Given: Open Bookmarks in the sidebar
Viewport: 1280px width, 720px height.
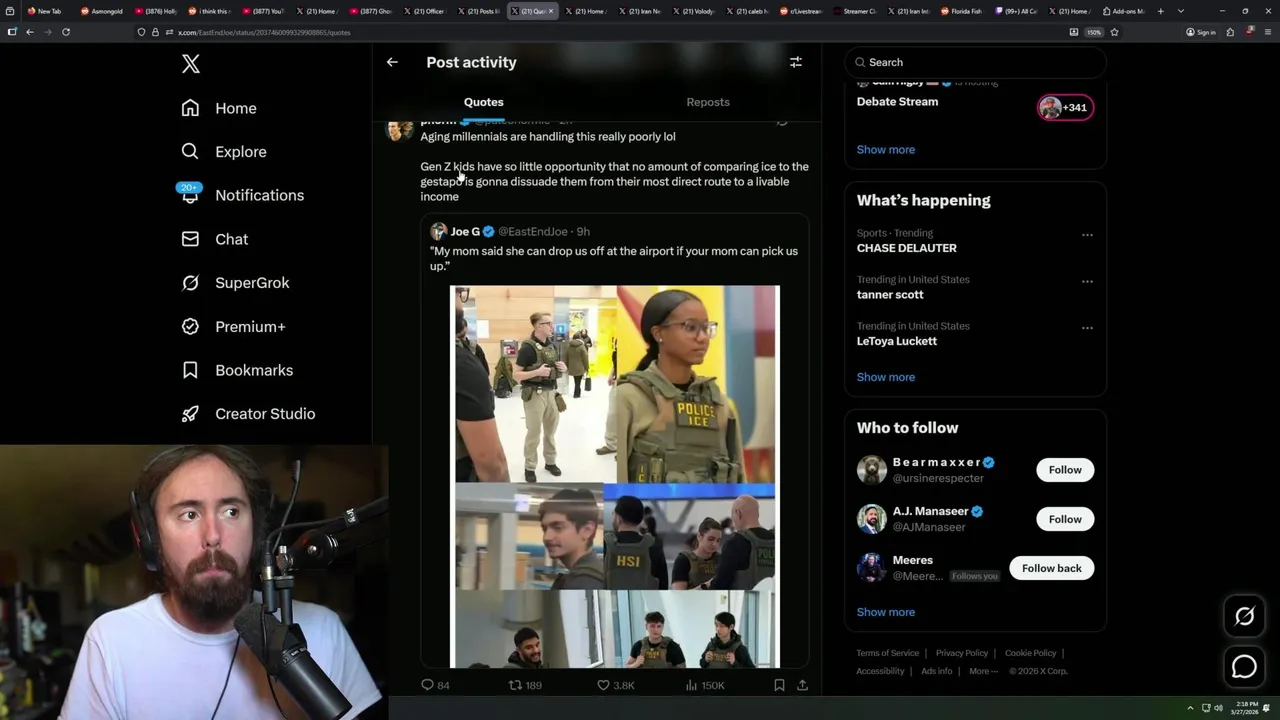Looking at the screenshot, I should tap(237, 370).
